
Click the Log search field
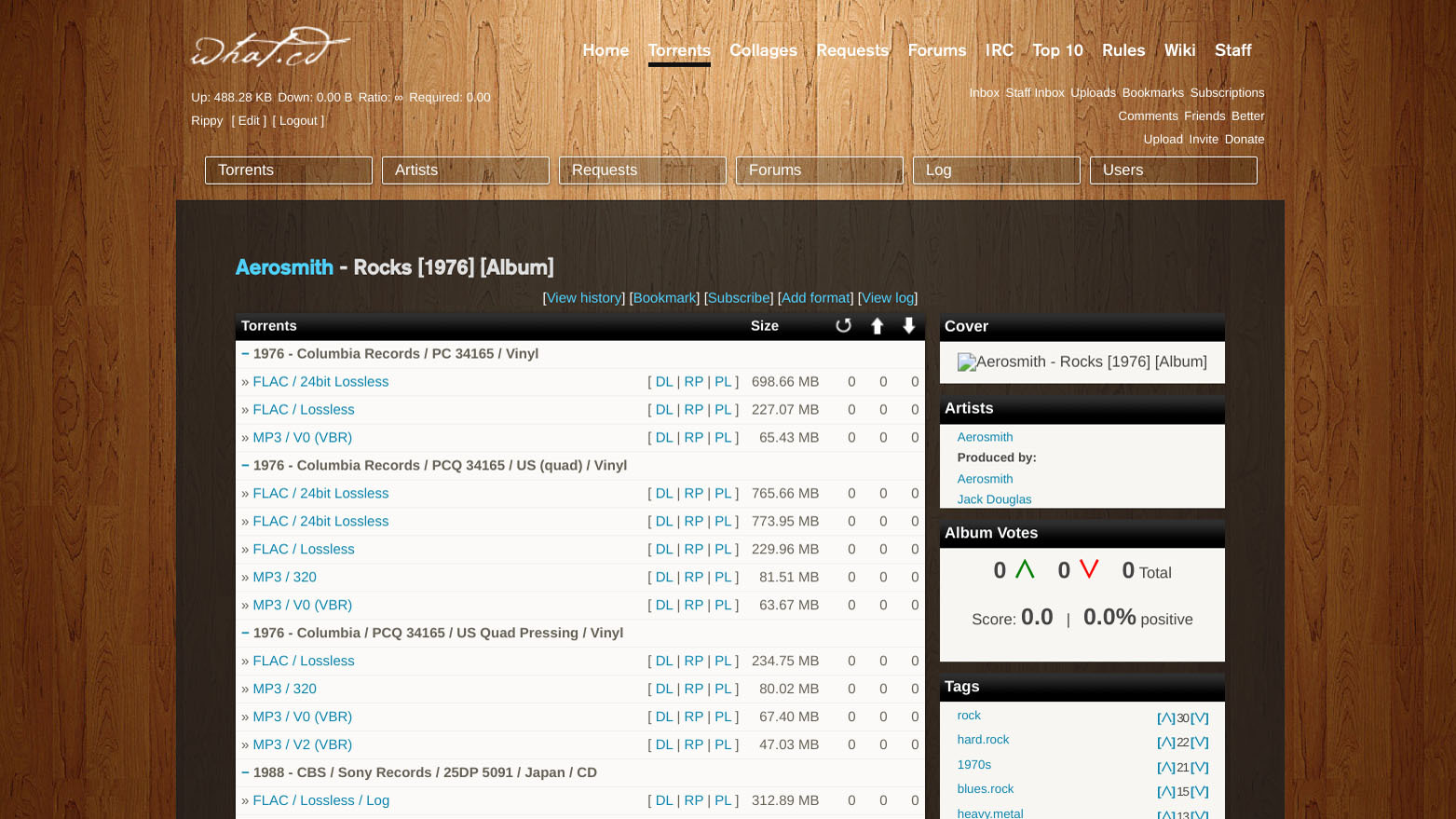(x=997, y=171)
